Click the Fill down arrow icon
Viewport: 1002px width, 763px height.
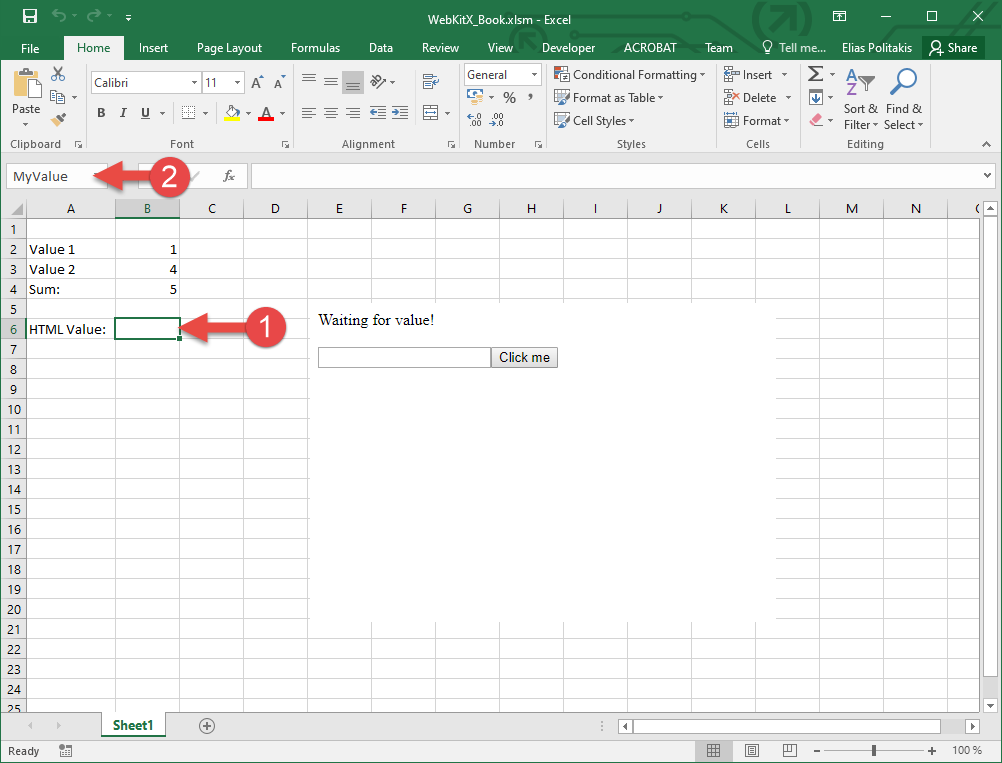815,98
